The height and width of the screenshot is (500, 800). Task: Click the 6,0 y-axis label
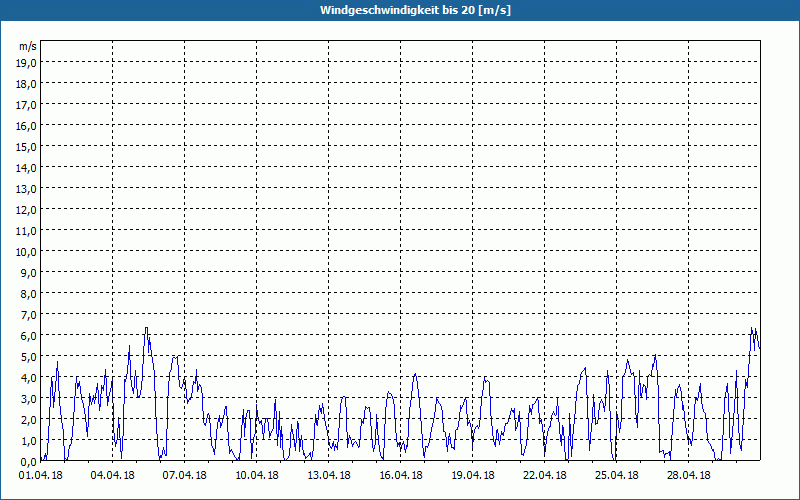point(28,336)
